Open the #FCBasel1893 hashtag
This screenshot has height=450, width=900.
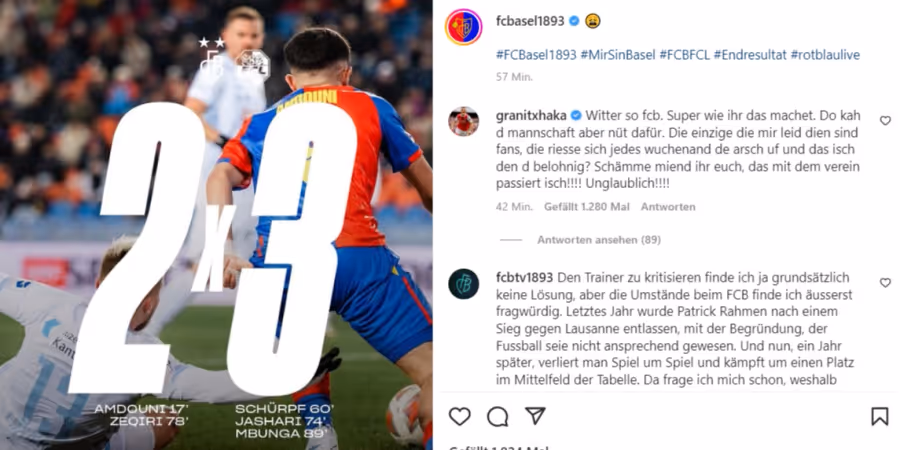coord(536,55)
